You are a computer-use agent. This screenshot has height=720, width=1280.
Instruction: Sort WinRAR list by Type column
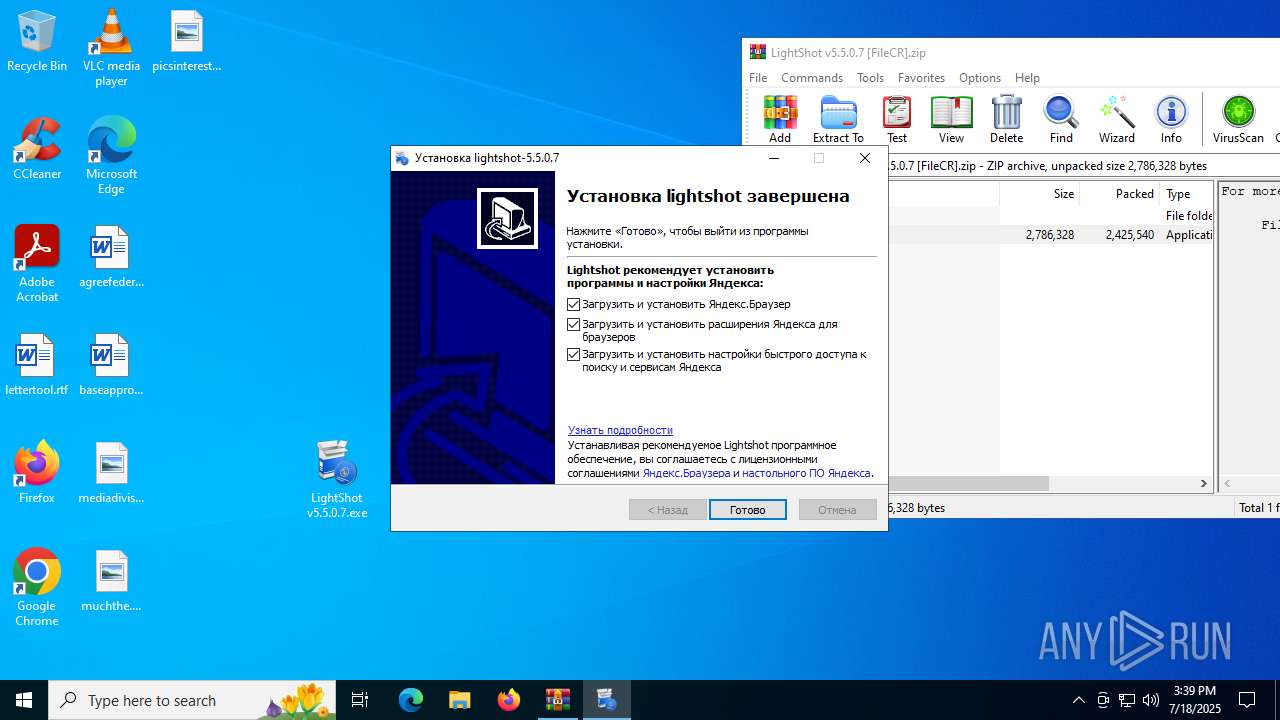[1186, 194]
